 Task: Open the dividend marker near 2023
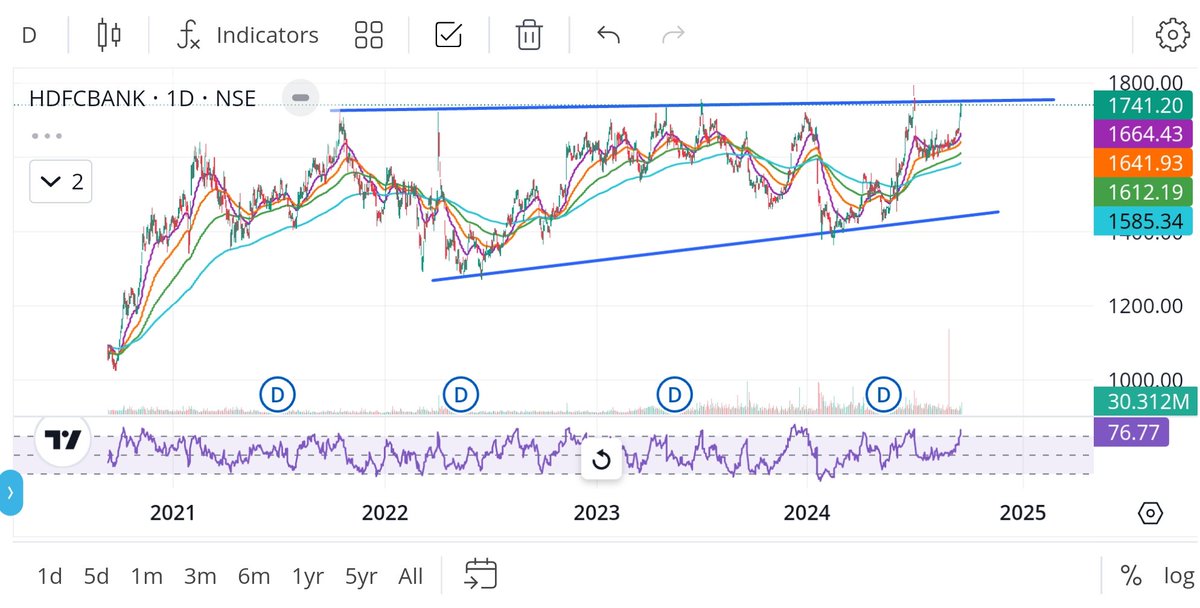674,395
